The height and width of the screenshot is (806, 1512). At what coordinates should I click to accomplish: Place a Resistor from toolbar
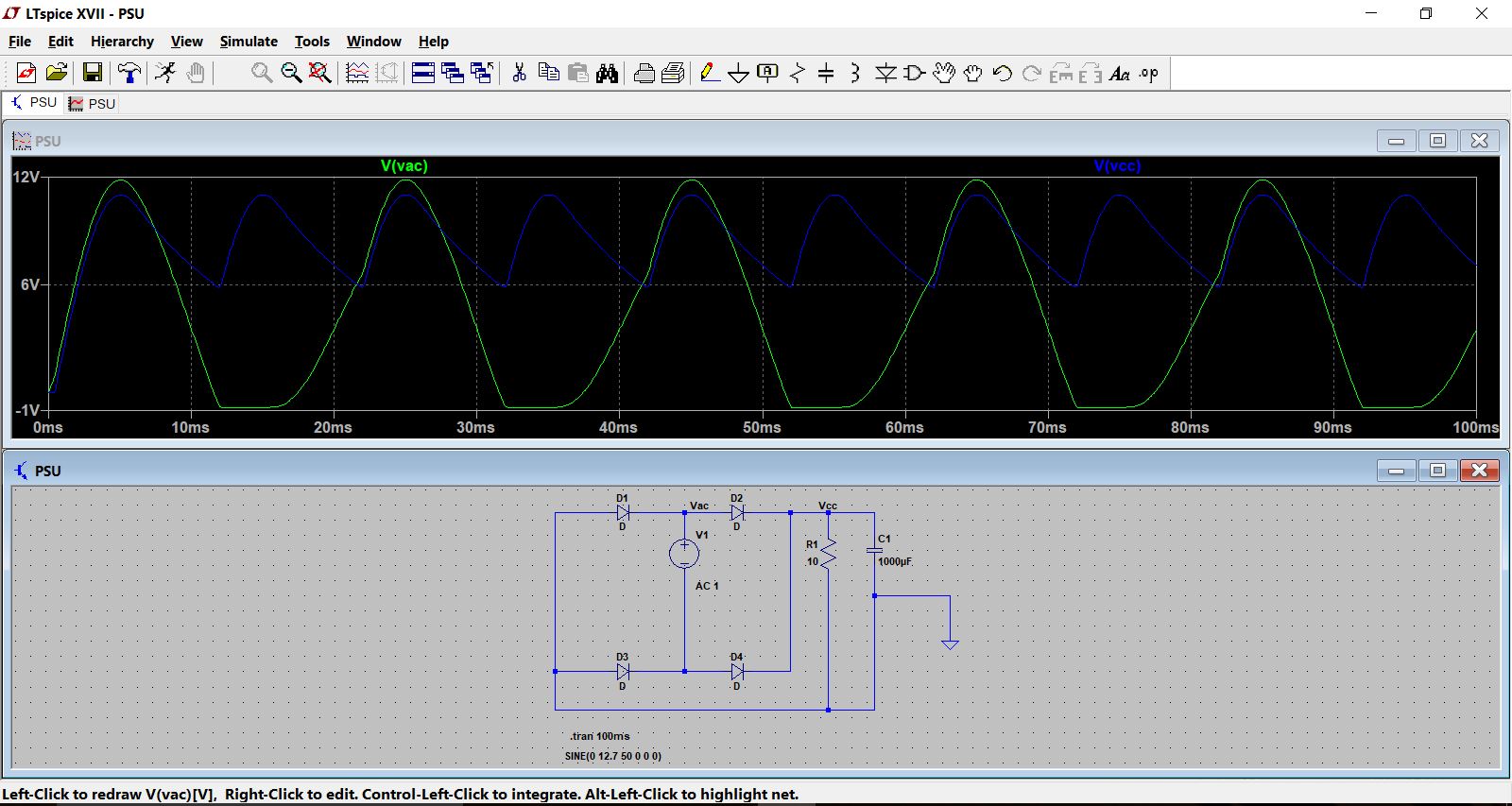[x=798, y=73]
